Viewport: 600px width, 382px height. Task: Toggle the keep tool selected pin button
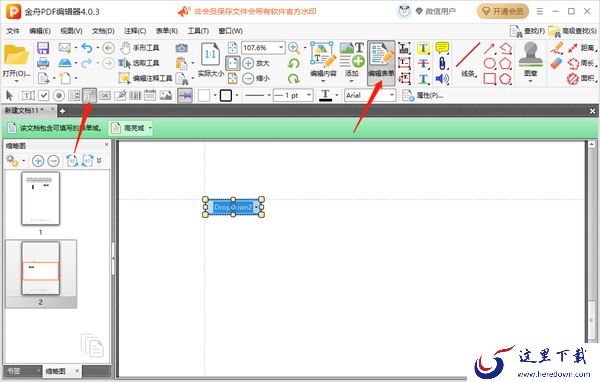click(185, 95)
